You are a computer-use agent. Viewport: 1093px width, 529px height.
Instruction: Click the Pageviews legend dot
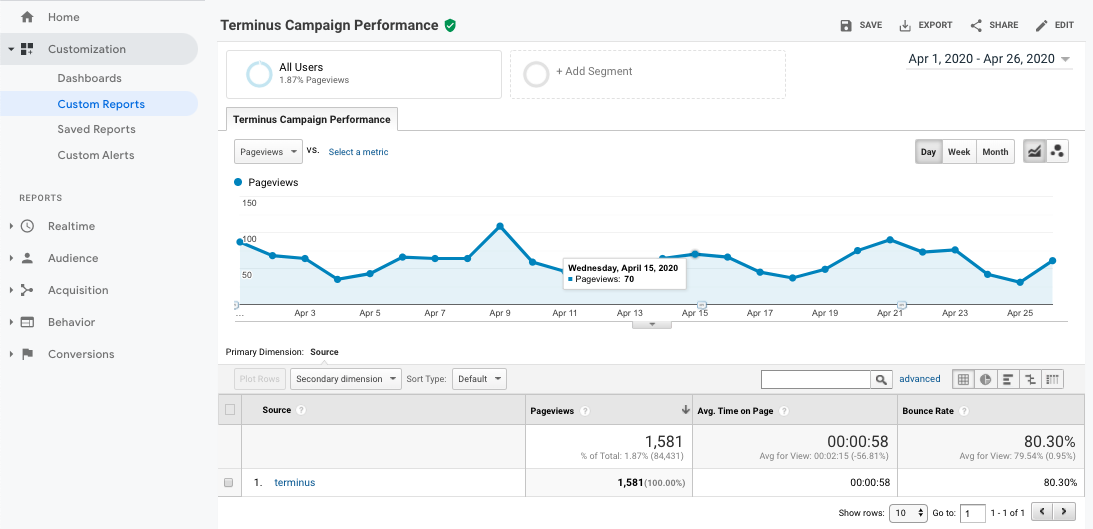point(238,182)
